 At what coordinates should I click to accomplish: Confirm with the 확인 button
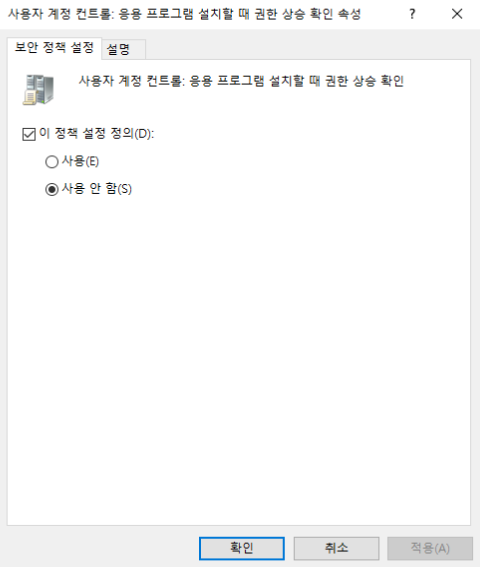(x=242, y=548)
